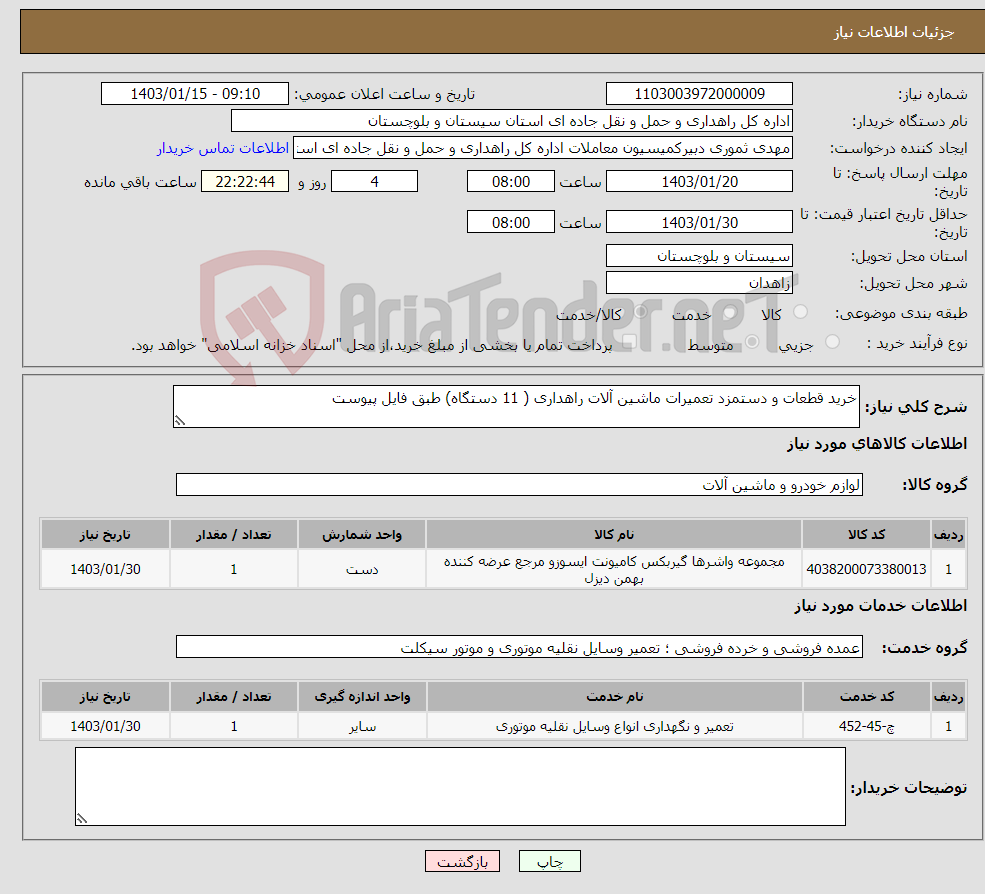The width and height of the screenshot is (985, 894).
Task: Click the price validity date 1403/01/30 field
Action: 699,222
